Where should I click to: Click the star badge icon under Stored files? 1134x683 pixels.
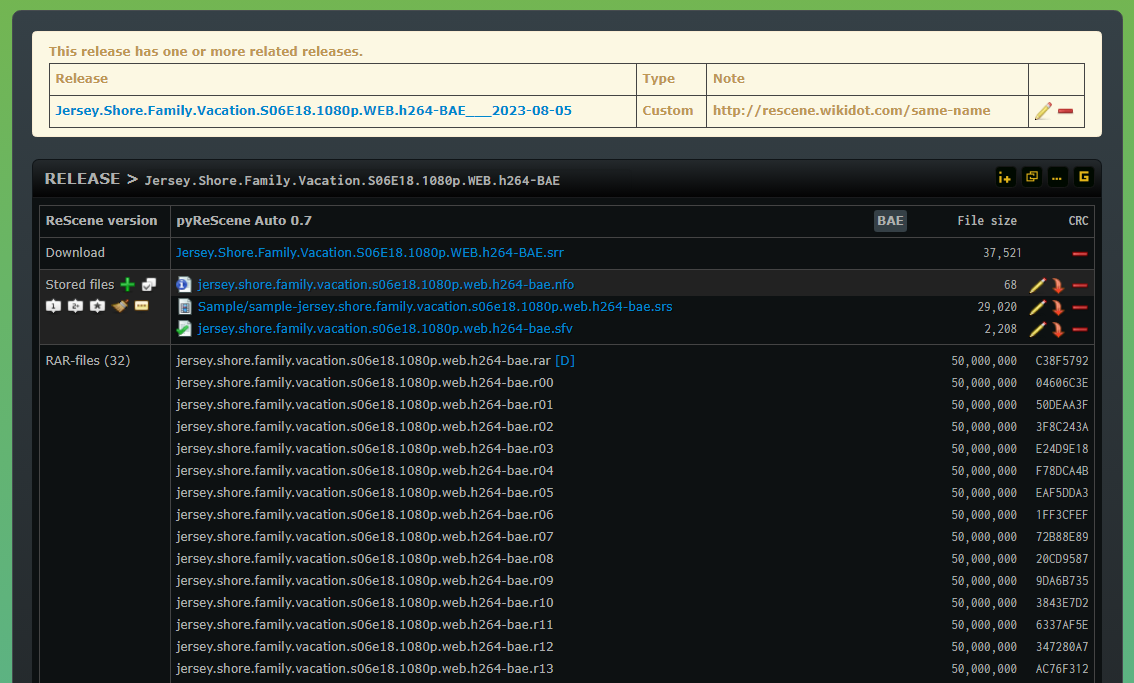tap(97, 306)
